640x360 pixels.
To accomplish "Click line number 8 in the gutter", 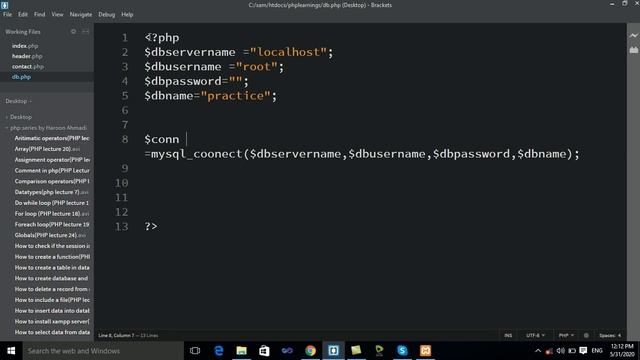I will tap(125, 139).
